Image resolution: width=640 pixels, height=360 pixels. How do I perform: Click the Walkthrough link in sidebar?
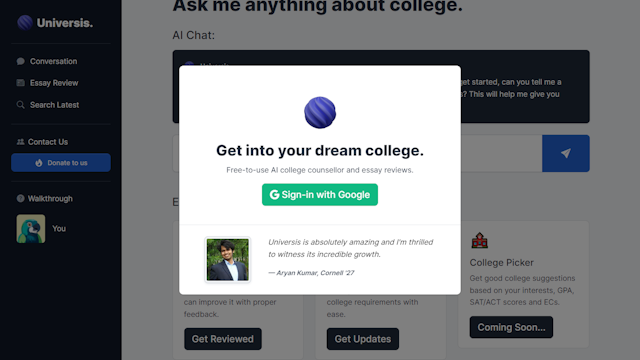50,199
